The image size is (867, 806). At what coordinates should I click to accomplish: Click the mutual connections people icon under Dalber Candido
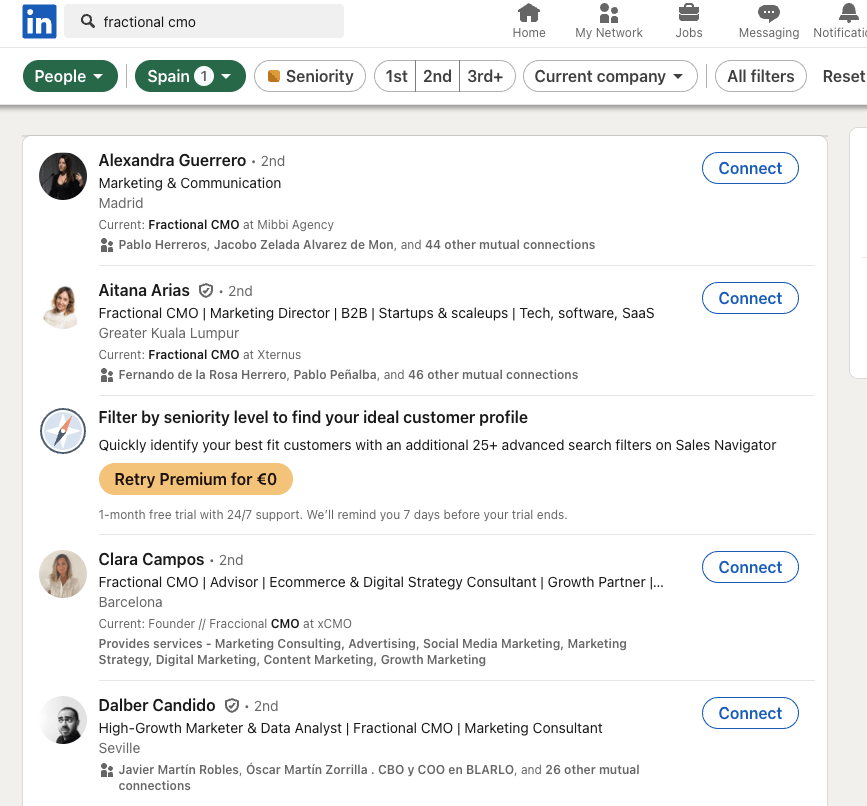(105, 770)
